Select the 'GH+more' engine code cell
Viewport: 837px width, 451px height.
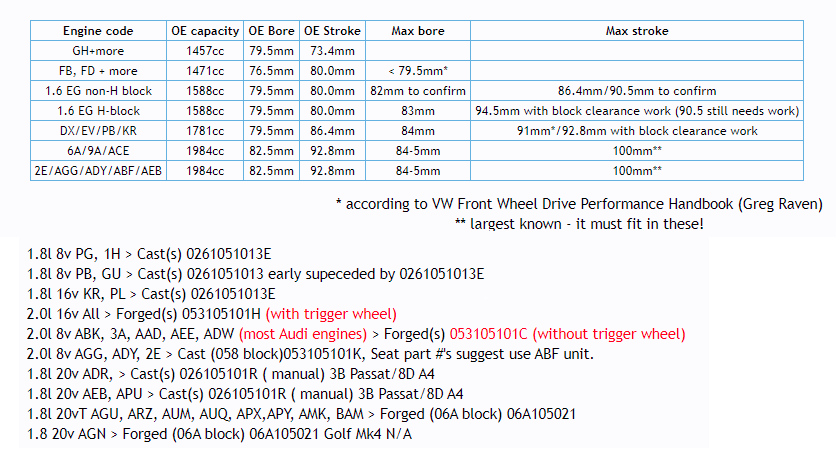tap(98, 51)
